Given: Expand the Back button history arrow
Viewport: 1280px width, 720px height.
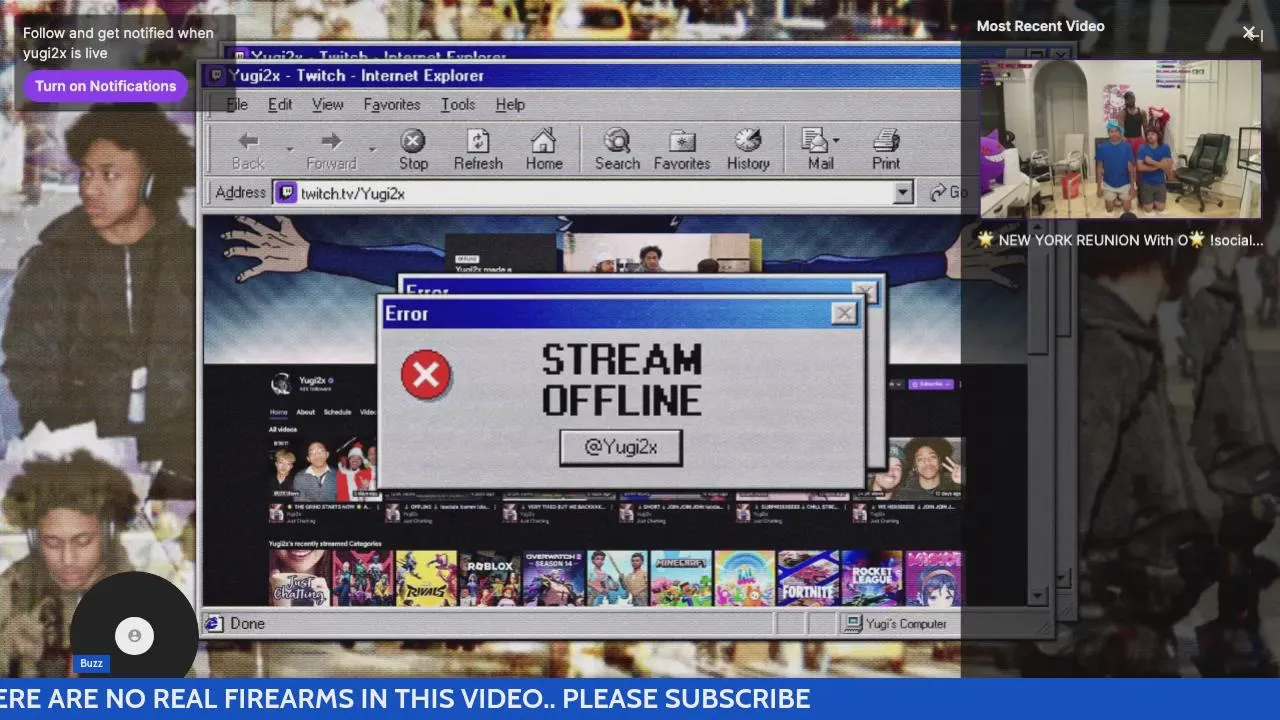Looking at the screenshot, I should (x=290, y=150).
